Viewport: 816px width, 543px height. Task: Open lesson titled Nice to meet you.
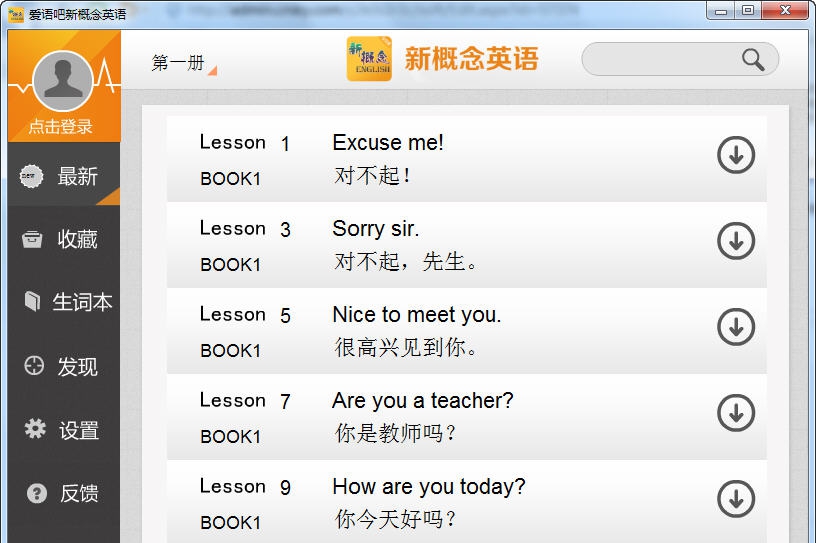417,315
